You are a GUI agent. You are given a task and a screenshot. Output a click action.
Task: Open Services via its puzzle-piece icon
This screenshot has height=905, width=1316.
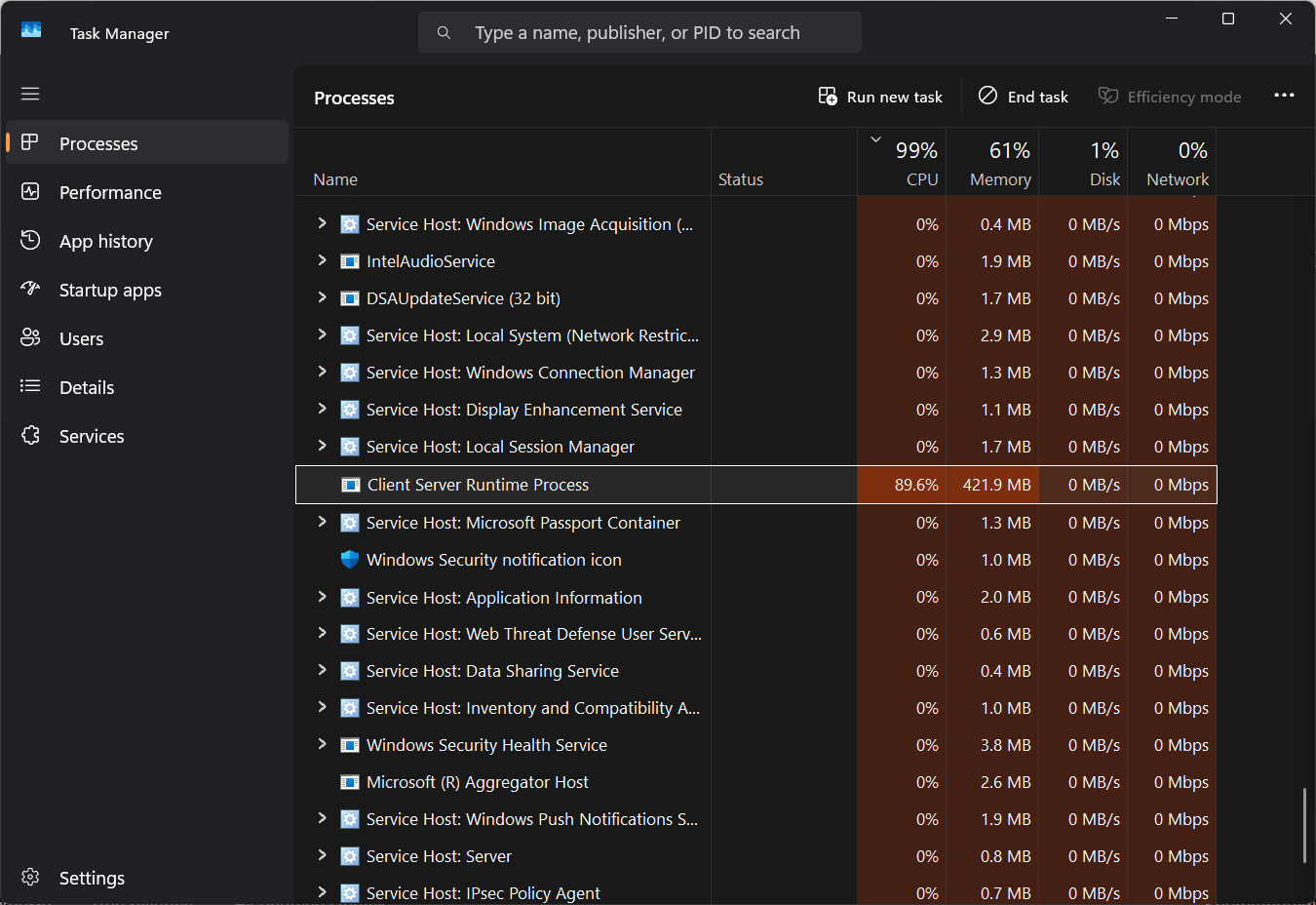30,436
